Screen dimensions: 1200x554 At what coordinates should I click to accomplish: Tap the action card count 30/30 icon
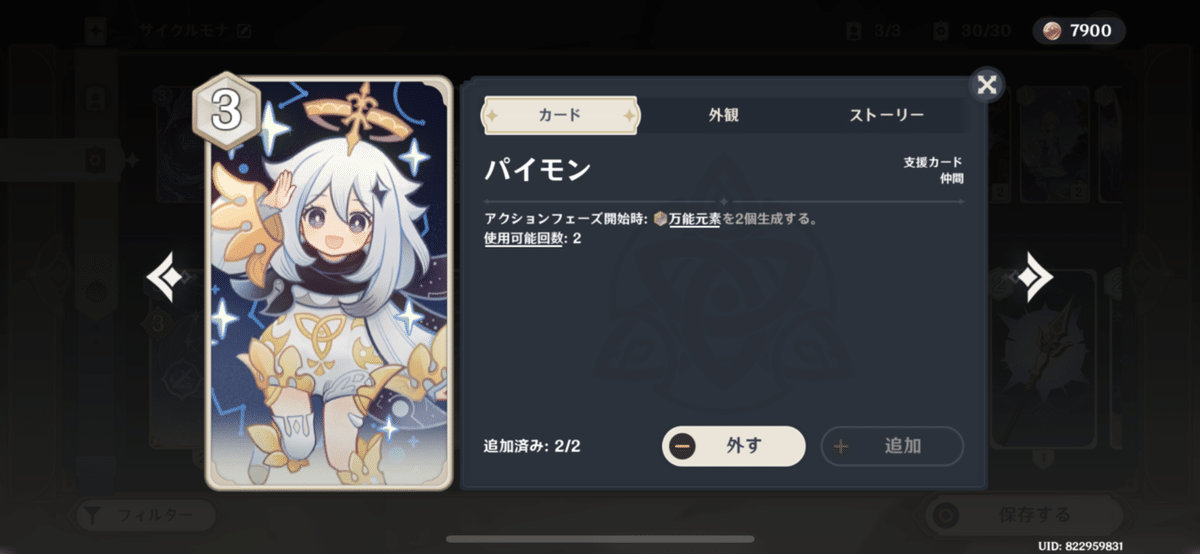click(940, 31)
